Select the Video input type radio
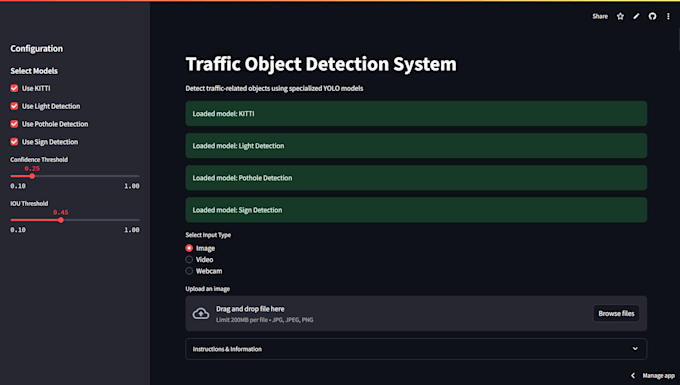Image resolution: width=680 pixels, height=385 pixels. (189, 259)
